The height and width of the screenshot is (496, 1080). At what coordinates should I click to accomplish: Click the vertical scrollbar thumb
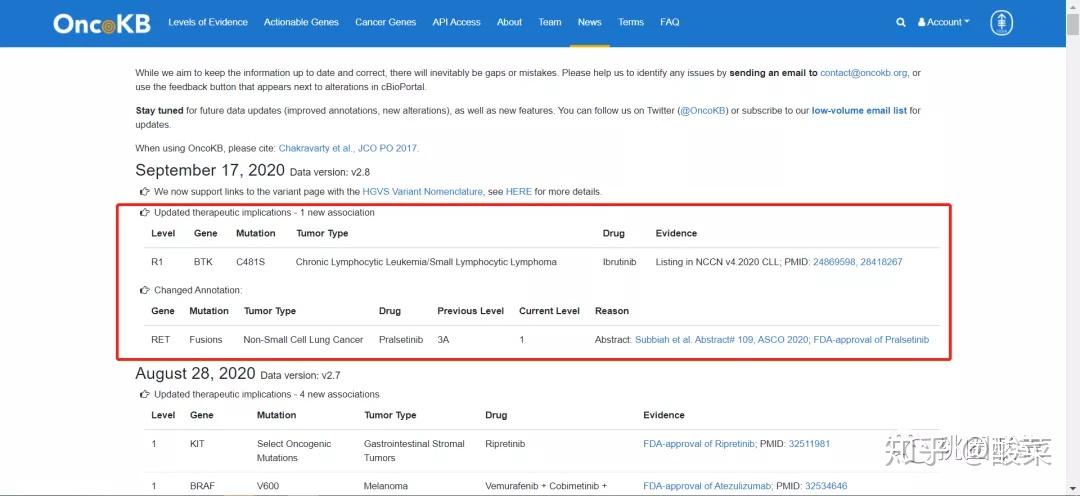pyautogui.click(x=1072, y=23)
